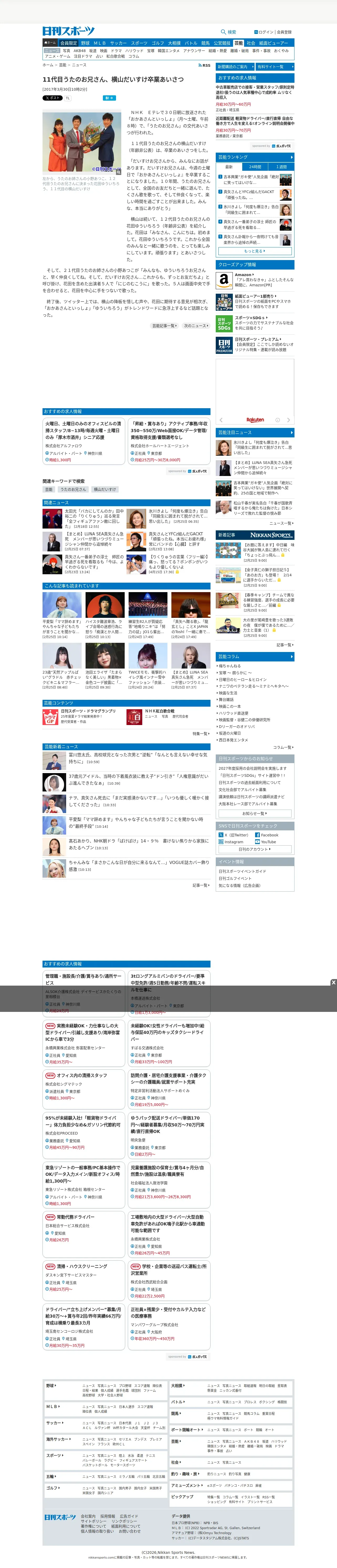
Task: Expand 芸能ランキング header arrow
Action: [291, 157]
